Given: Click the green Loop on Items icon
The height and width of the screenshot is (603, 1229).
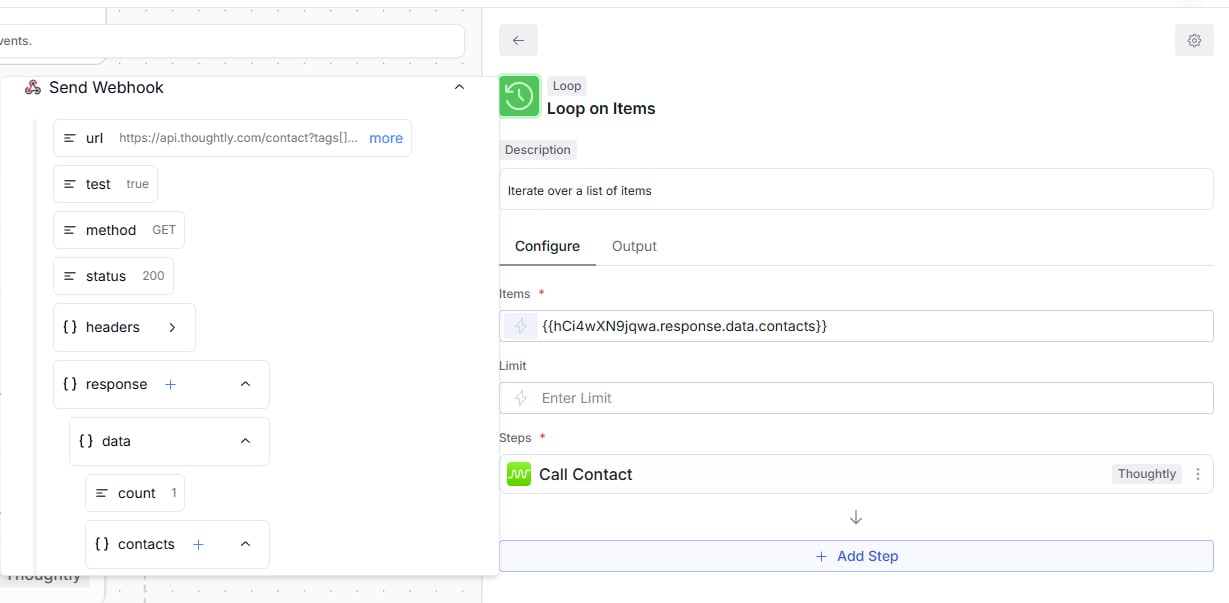Looking at the screenshot, I should click(x=519, y=96).
